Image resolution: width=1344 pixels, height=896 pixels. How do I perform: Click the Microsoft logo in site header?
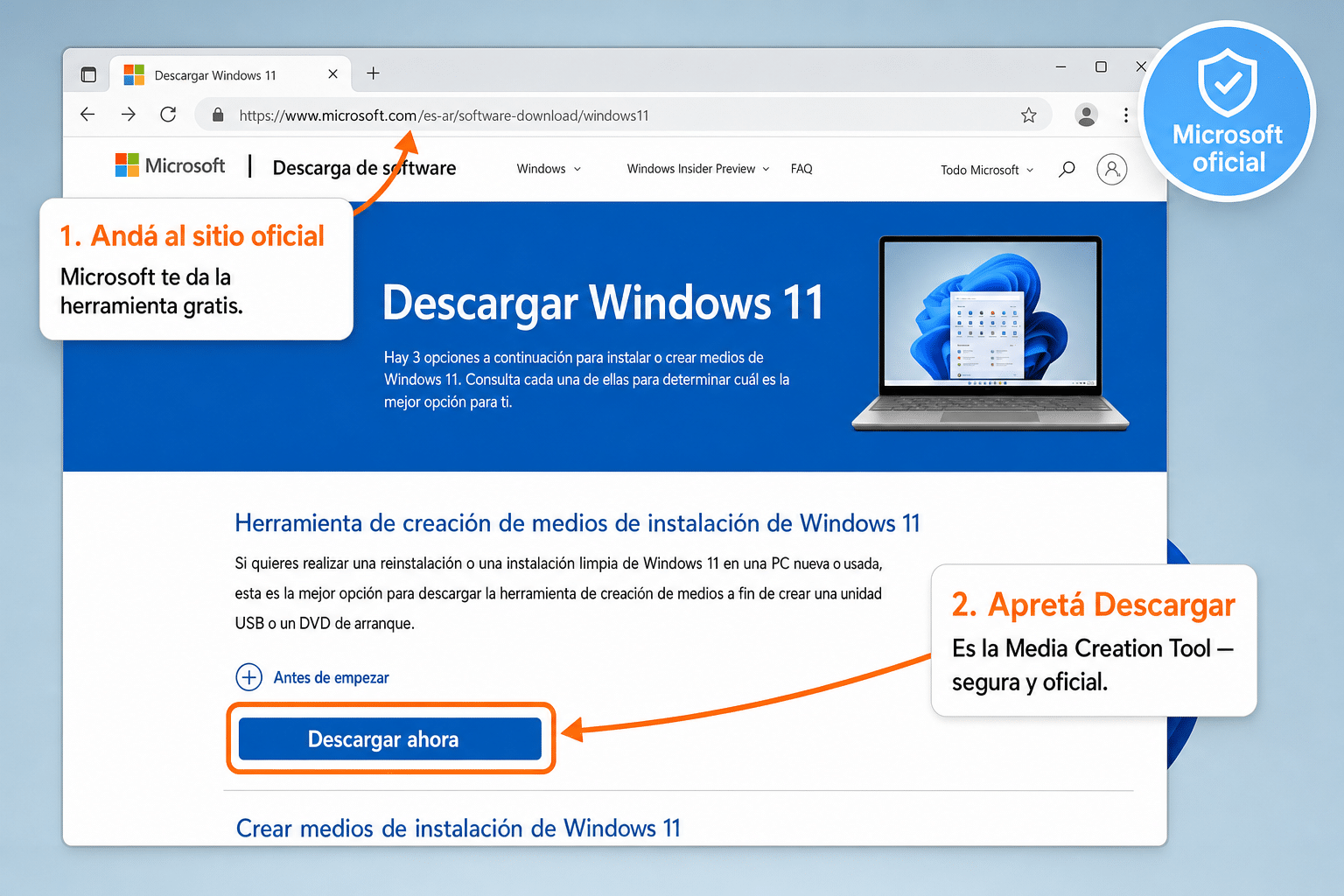[170, 165]
